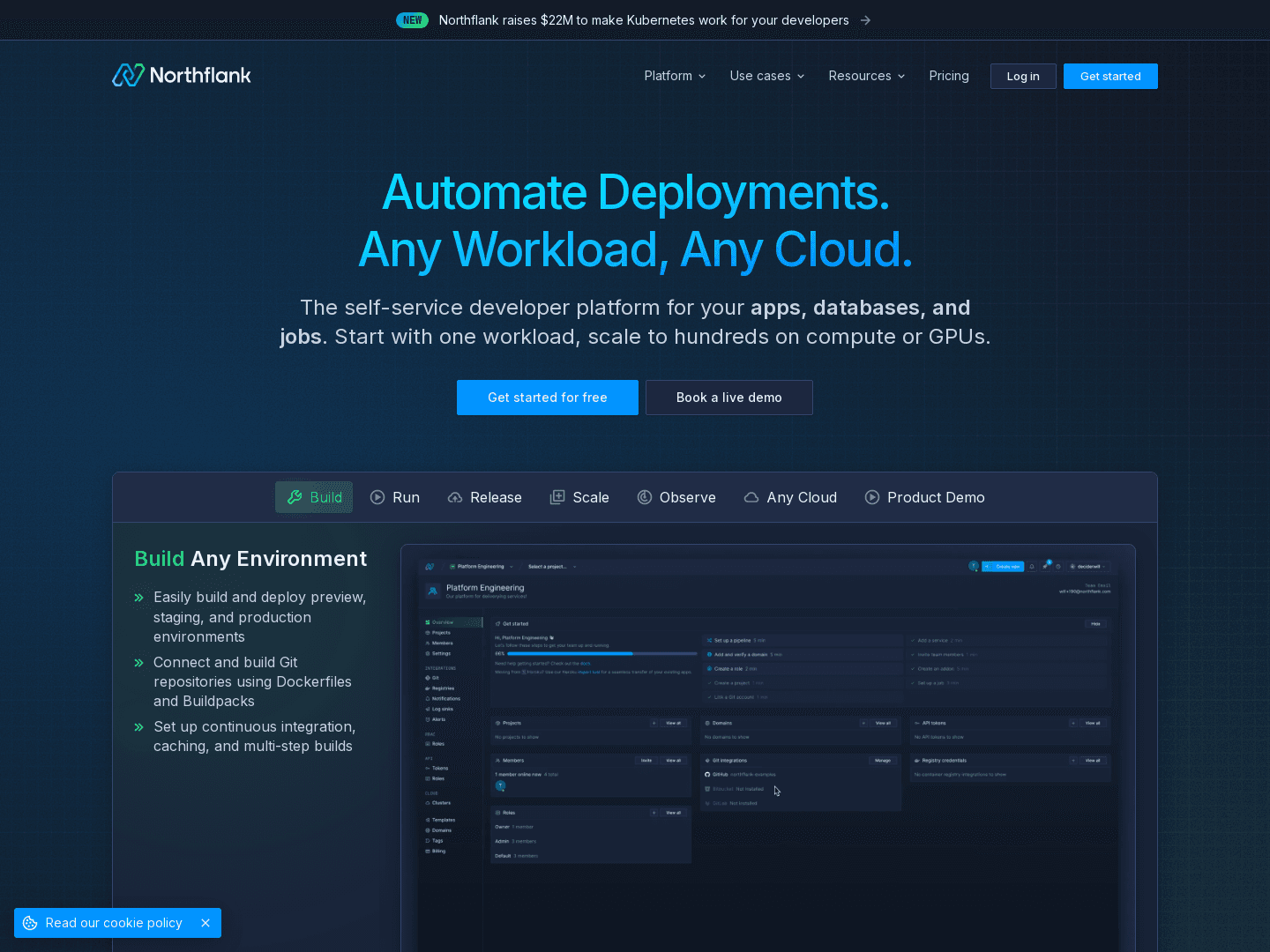Click the gauge icon beside Observe
Viewport: 1270px width, 952px height.
[x=645, y=497]
